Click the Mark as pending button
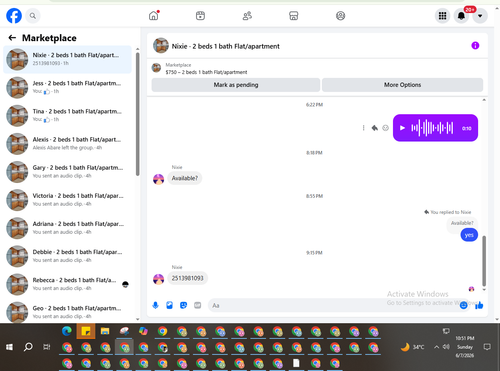The width and height of the screenshot is (500, 371). pos(236,85)
